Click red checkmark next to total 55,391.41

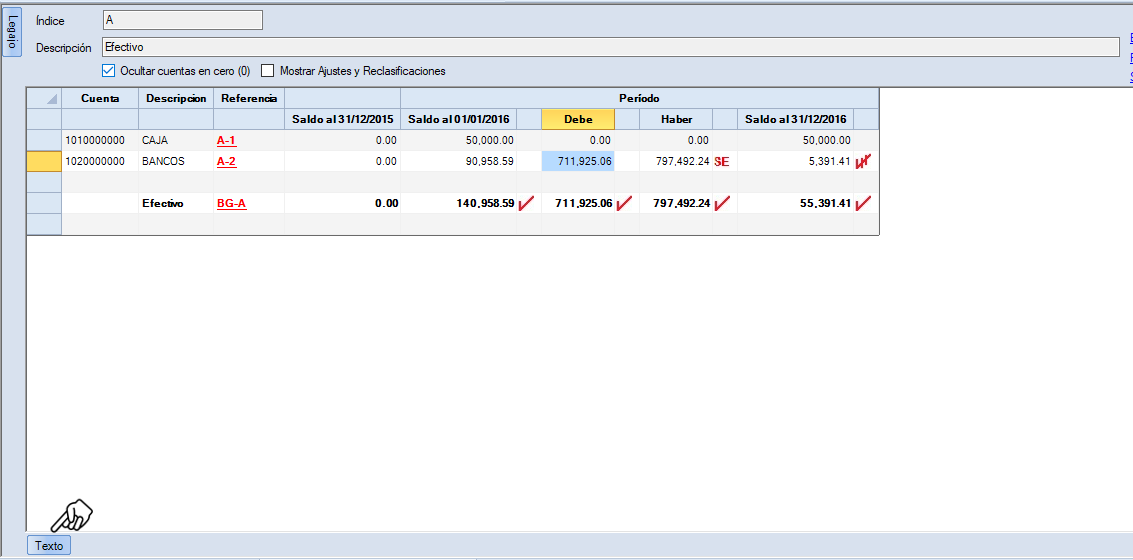click(x=863, y=203)
